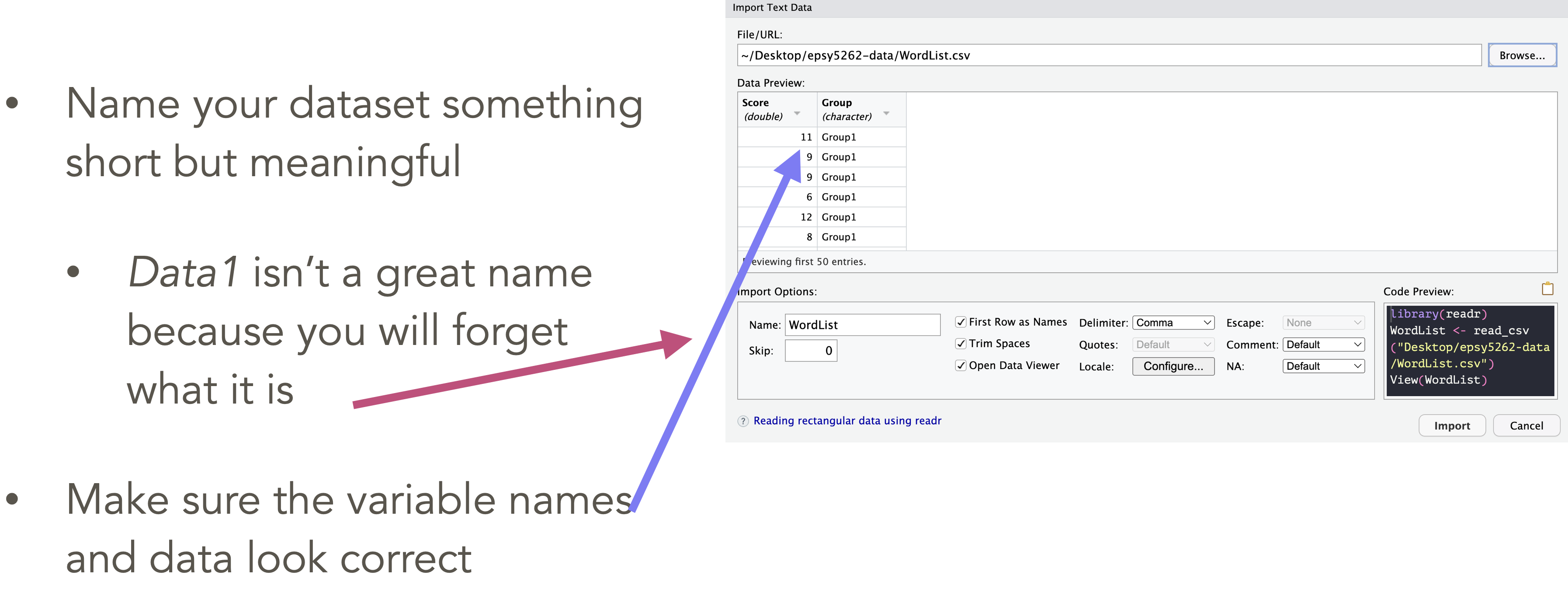Screen dimensions: 1568x592
Task: Open the NA Default dropdown
Action: (1323, 366)
